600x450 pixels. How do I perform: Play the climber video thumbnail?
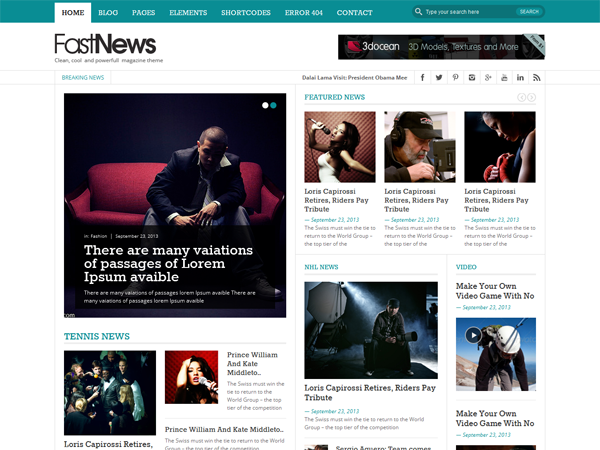coord(473,335)
